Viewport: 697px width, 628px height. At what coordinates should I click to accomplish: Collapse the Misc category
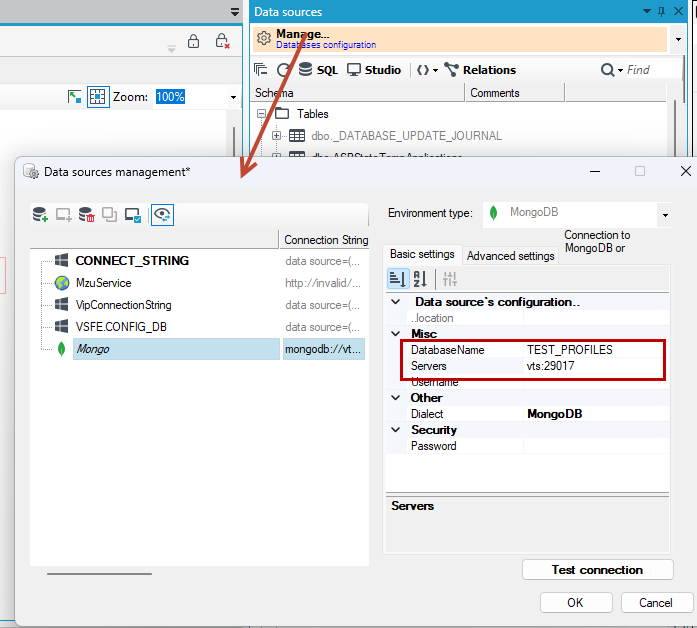[x=395, y=333]
